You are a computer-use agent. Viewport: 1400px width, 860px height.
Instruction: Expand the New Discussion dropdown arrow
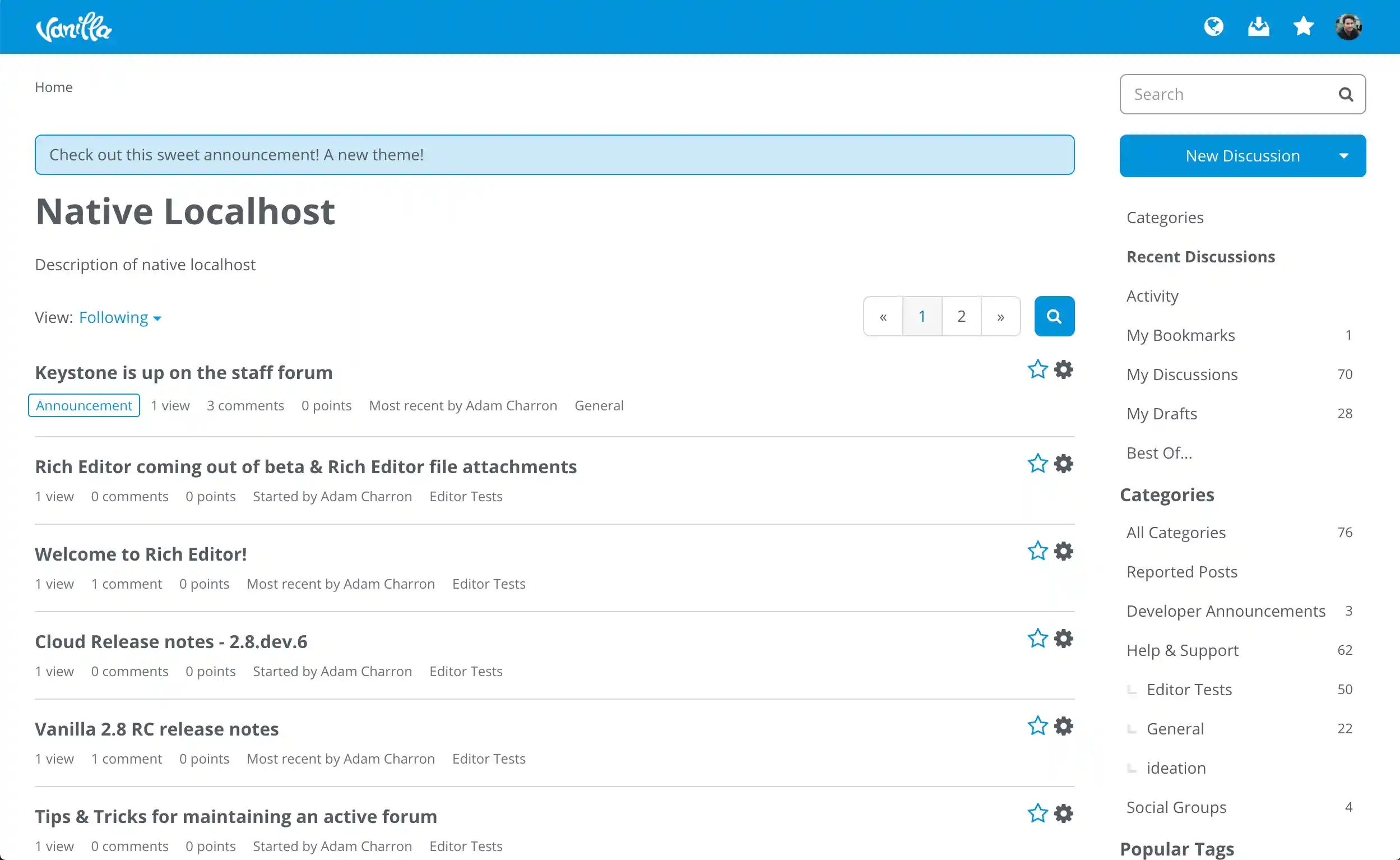tap(1344, 156)
